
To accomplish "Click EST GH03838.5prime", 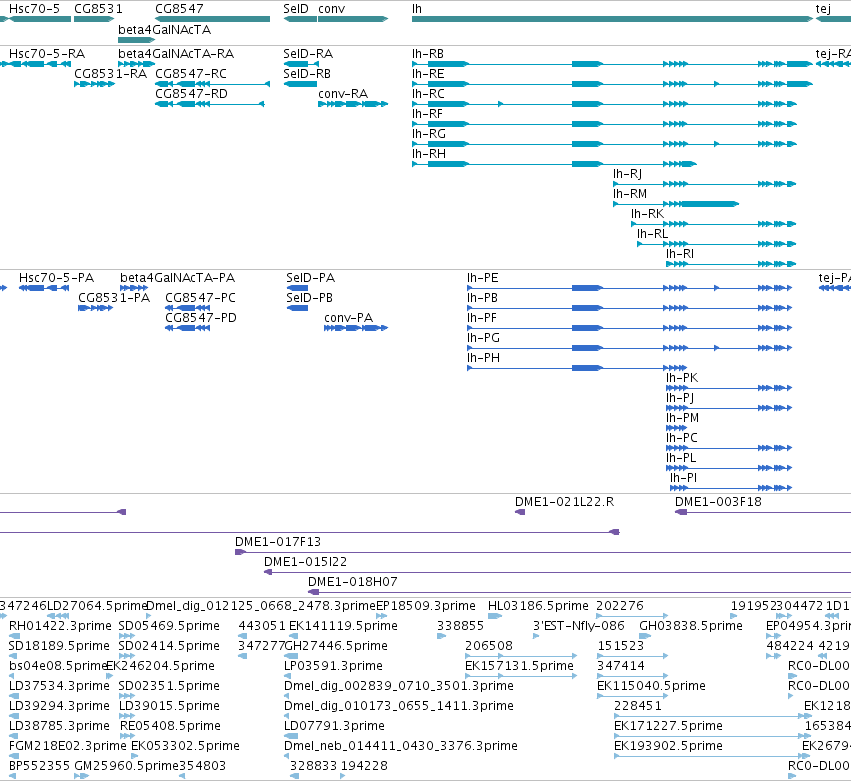I will [645, 636].
